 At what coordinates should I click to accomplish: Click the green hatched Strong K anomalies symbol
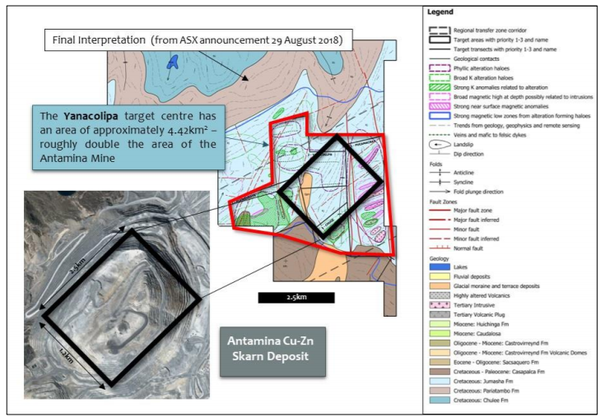(439, 87)
